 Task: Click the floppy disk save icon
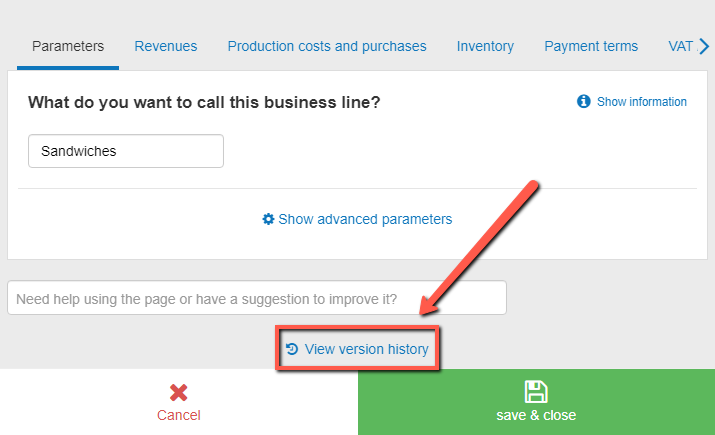tap(536, 392)
